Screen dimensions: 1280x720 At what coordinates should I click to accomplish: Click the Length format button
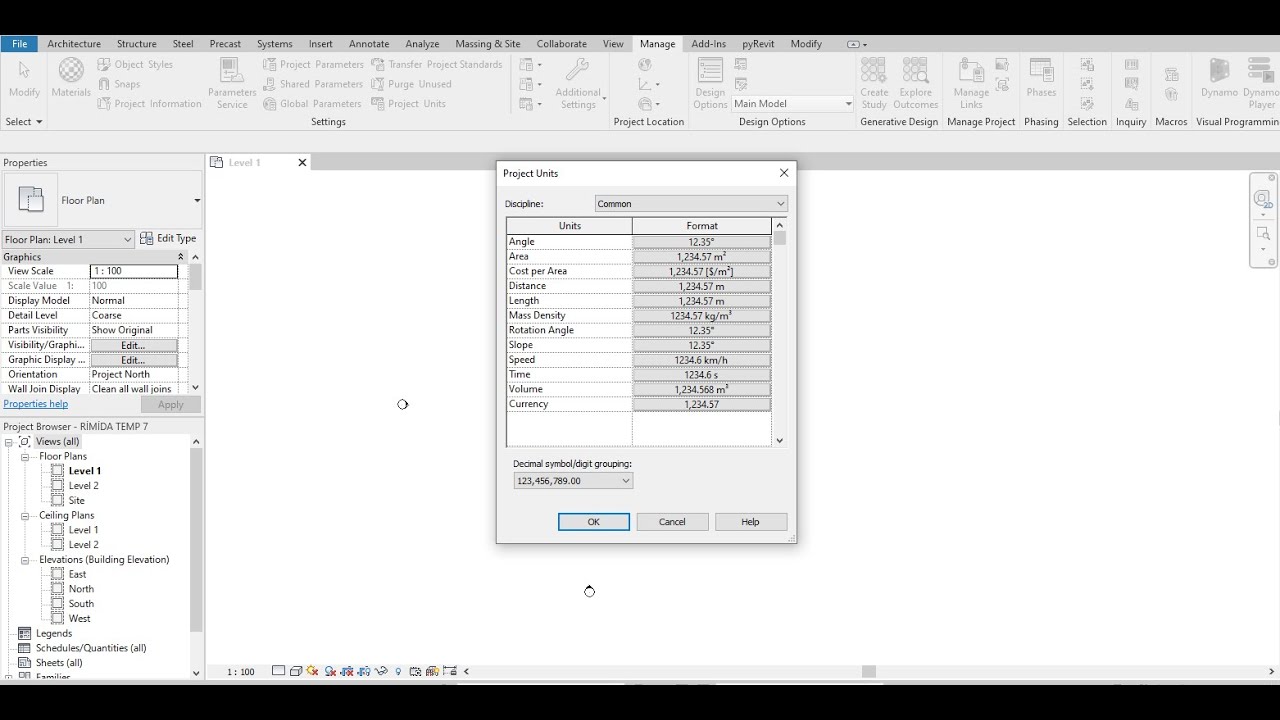pos(702,301)
